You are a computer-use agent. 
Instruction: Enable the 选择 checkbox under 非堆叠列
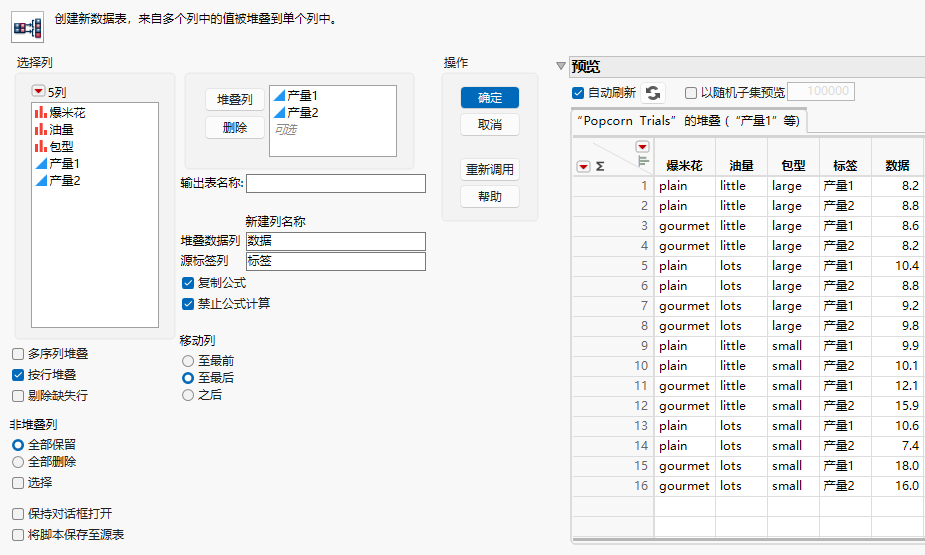coord(18,483)
